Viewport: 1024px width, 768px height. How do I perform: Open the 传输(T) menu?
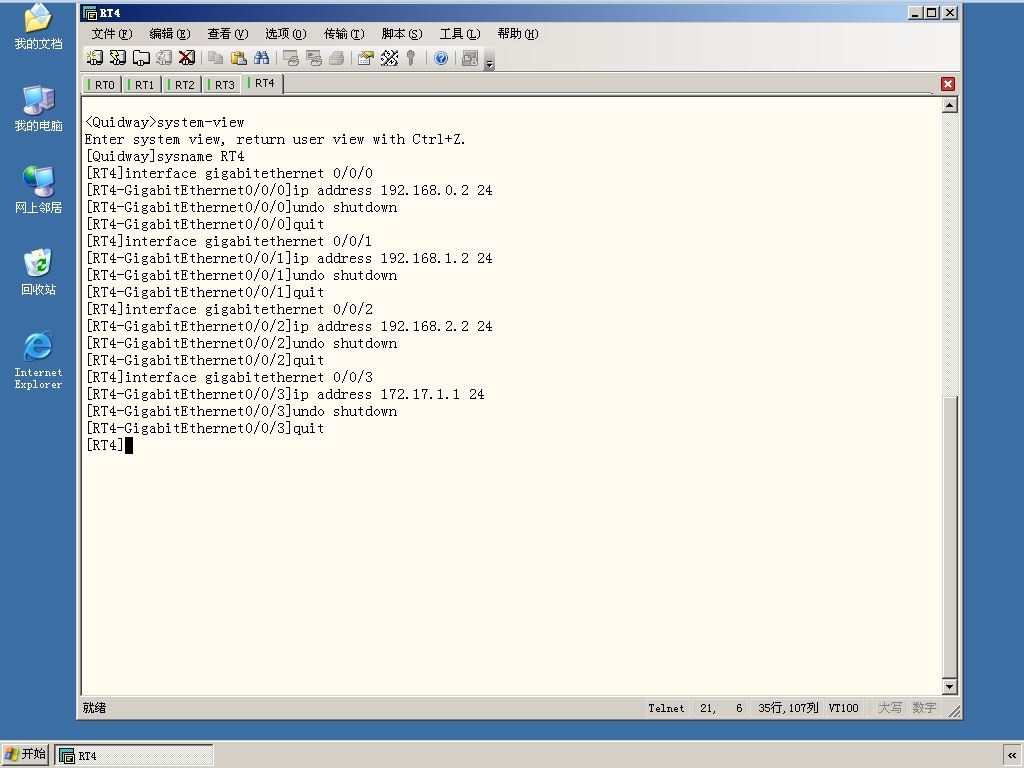[344, 34]
